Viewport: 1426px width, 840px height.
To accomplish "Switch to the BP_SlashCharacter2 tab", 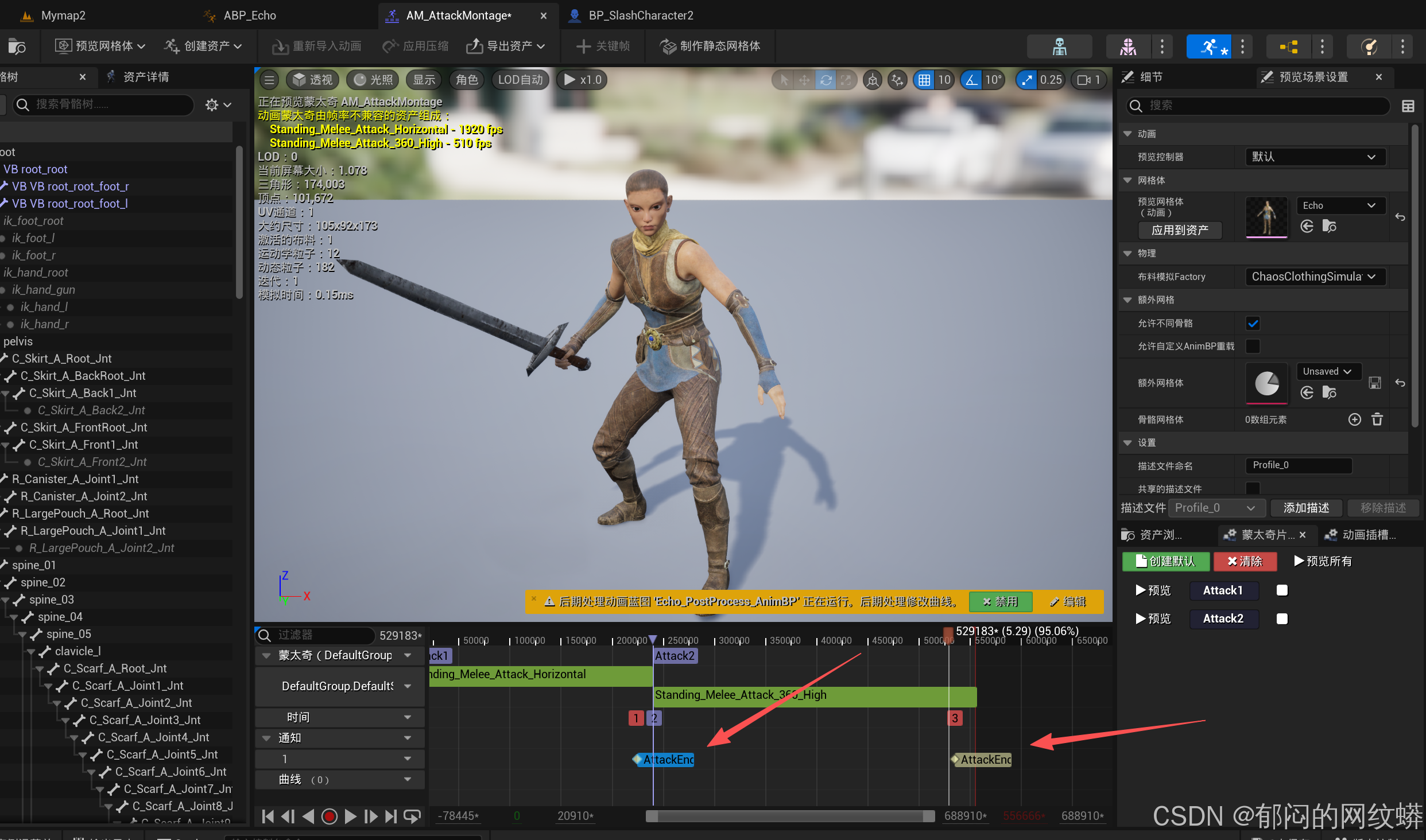I will 640,15.
